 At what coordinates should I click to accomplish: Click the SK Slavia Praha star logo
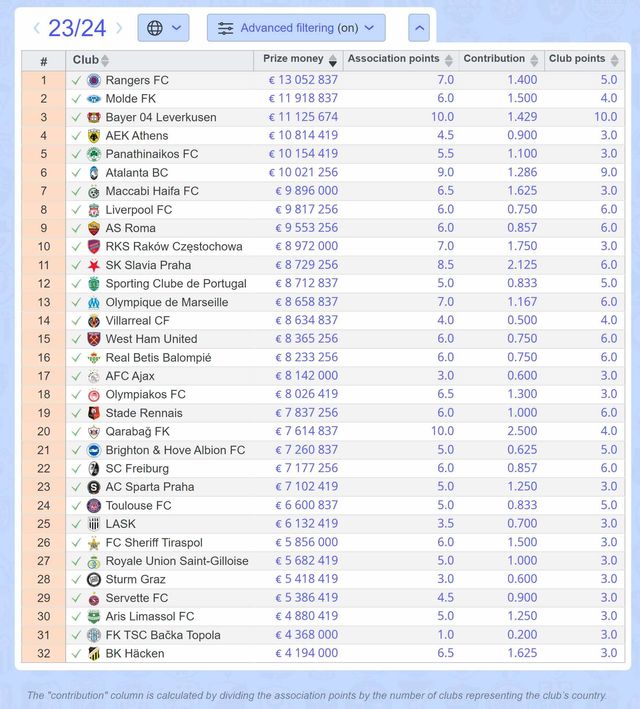pos(94,265)
